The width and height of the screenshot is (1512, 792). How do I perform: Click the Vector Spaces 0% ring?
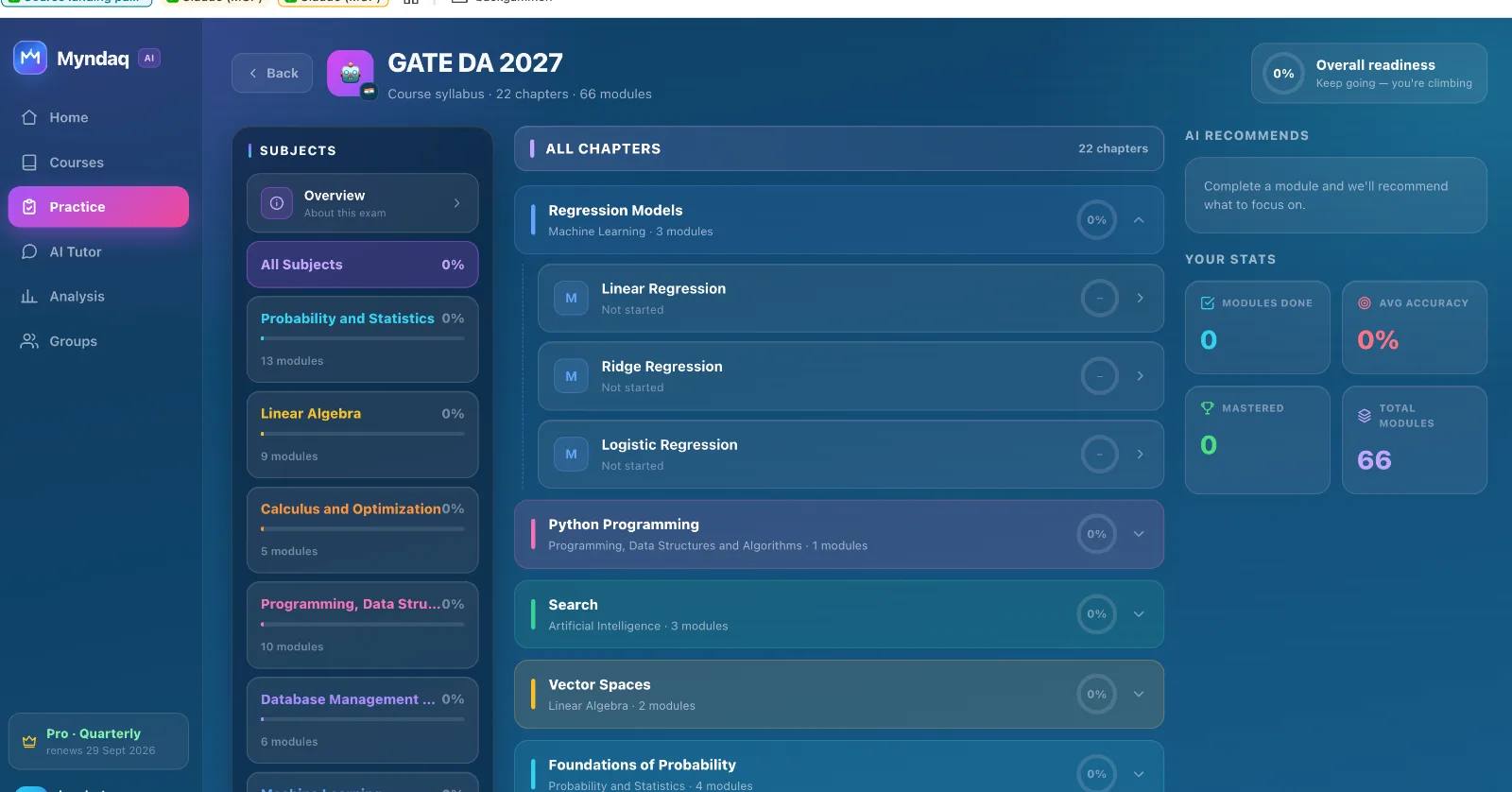pyautogui.click(x=1096, y=695)
